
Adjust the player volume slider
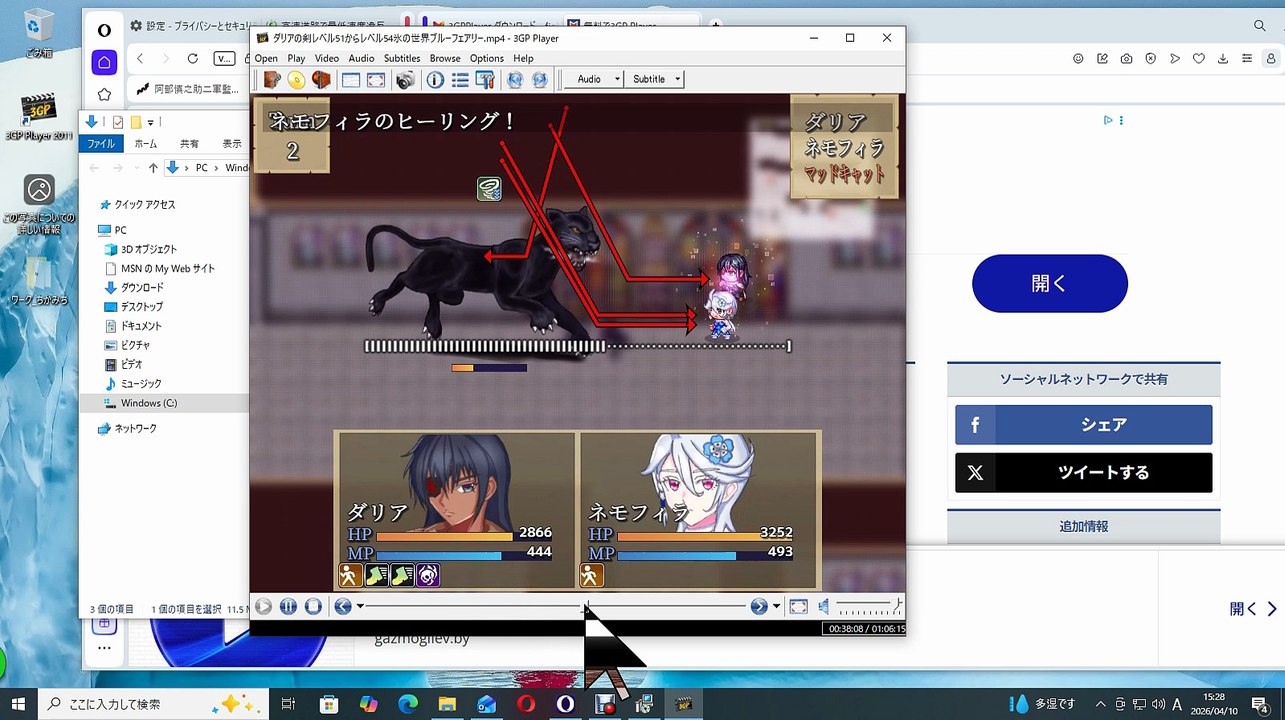point(869,606)
